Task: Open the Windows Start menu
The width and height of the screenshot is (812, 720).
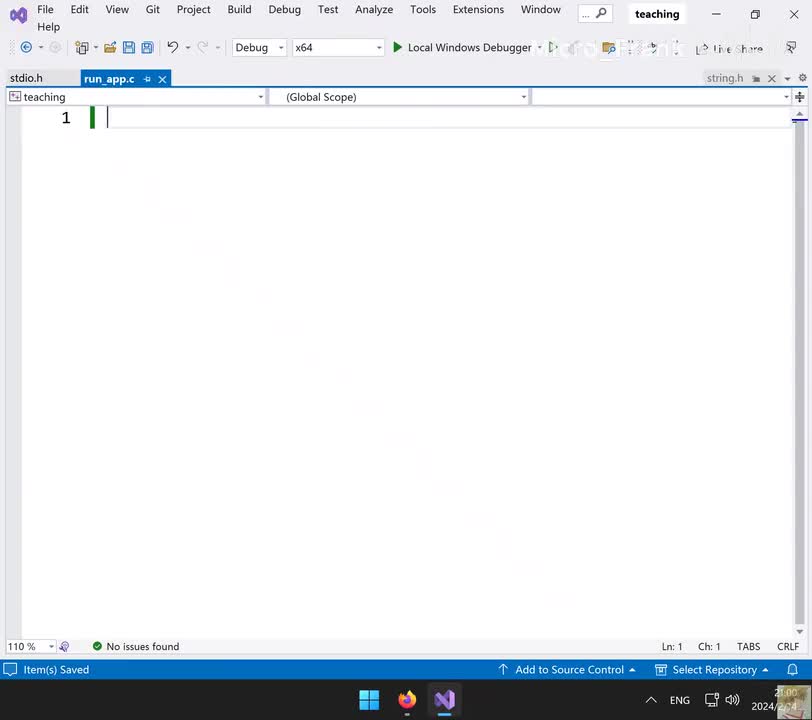Action: coord(369,700)
